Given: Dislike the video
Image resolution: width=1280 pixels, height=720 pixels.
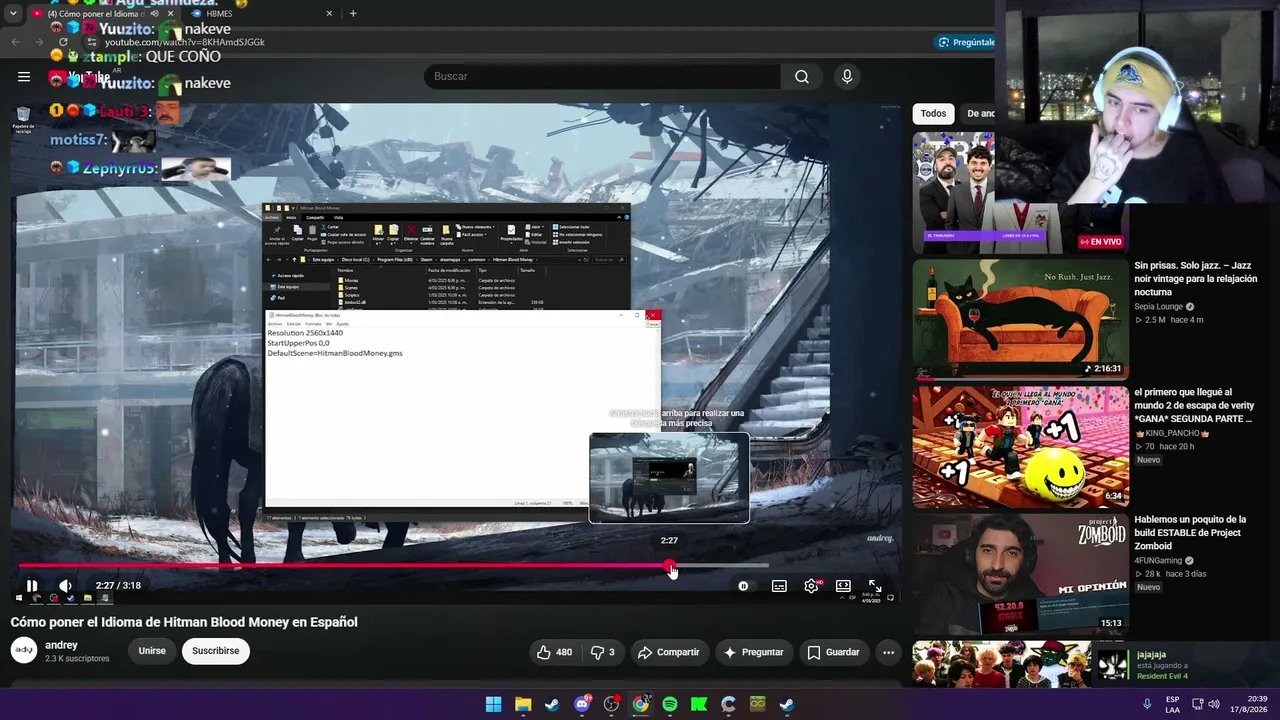Looking at the screenshot, I should [602, 652].
